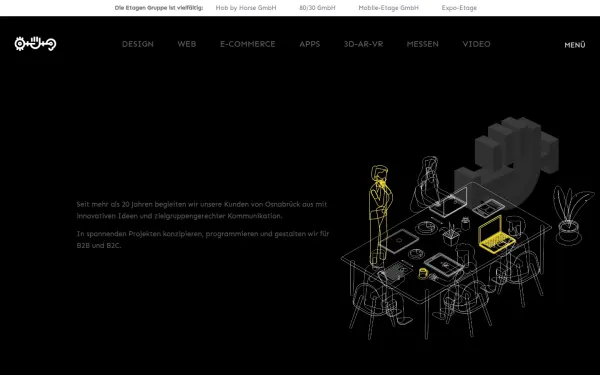The width and height of the screenshot is (600, 375).
Task: Click the "Die Etagen Gruppe ist vielfältig:" label
Action: pos(159,8)
